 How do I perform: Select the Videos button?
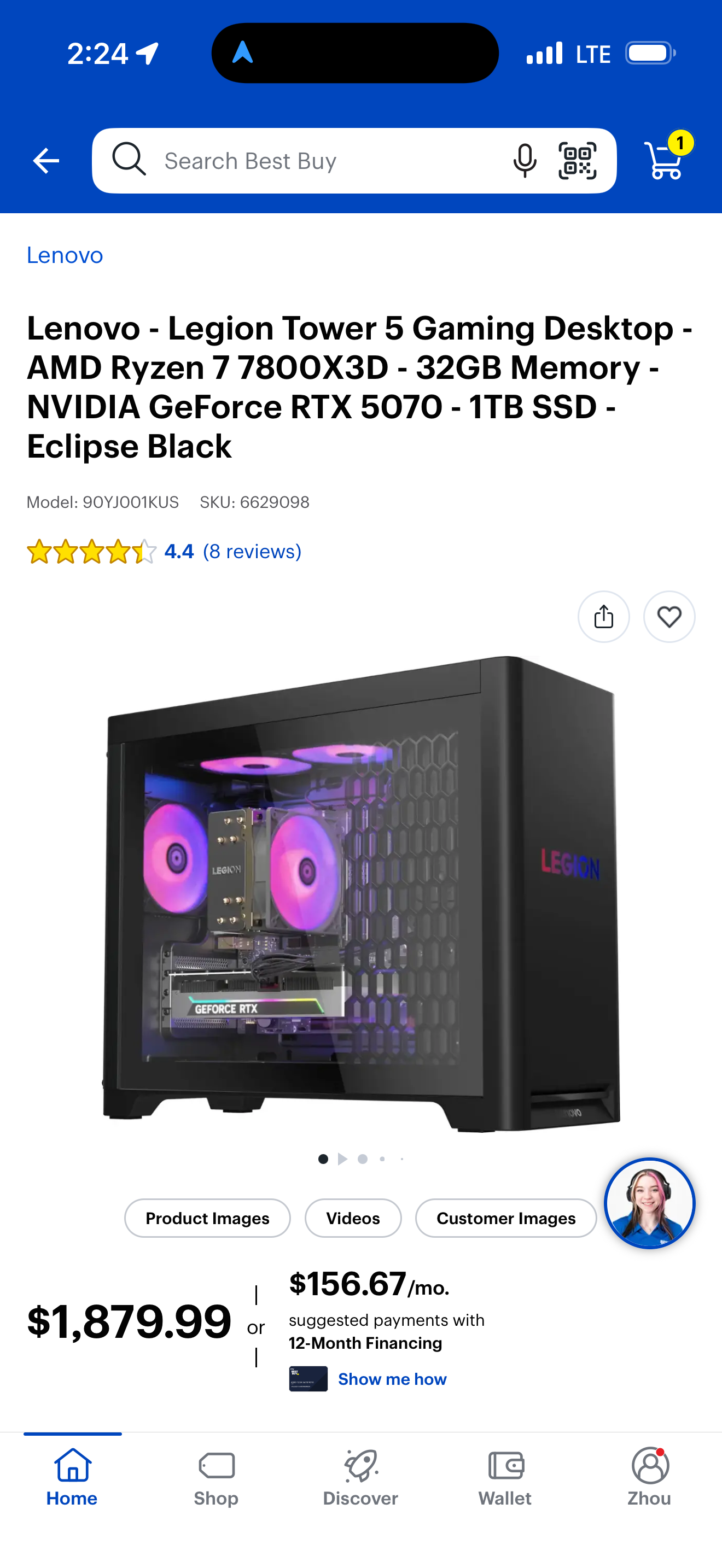[352, 1218]
